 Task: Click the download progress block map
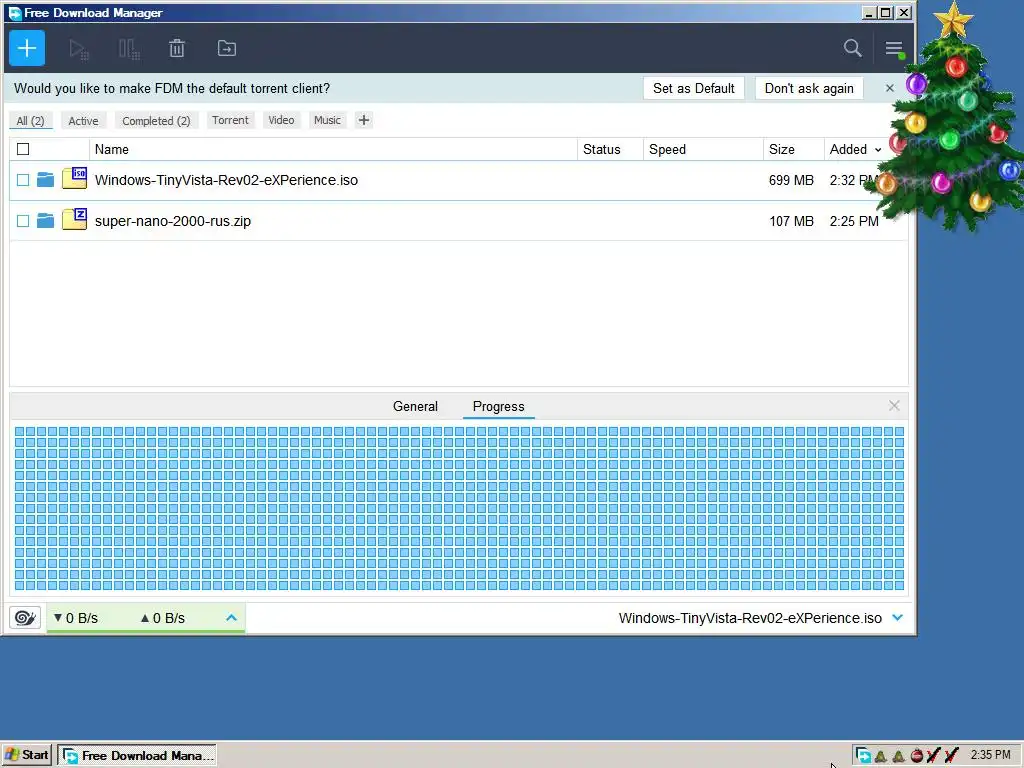click(x=459, y=508)
